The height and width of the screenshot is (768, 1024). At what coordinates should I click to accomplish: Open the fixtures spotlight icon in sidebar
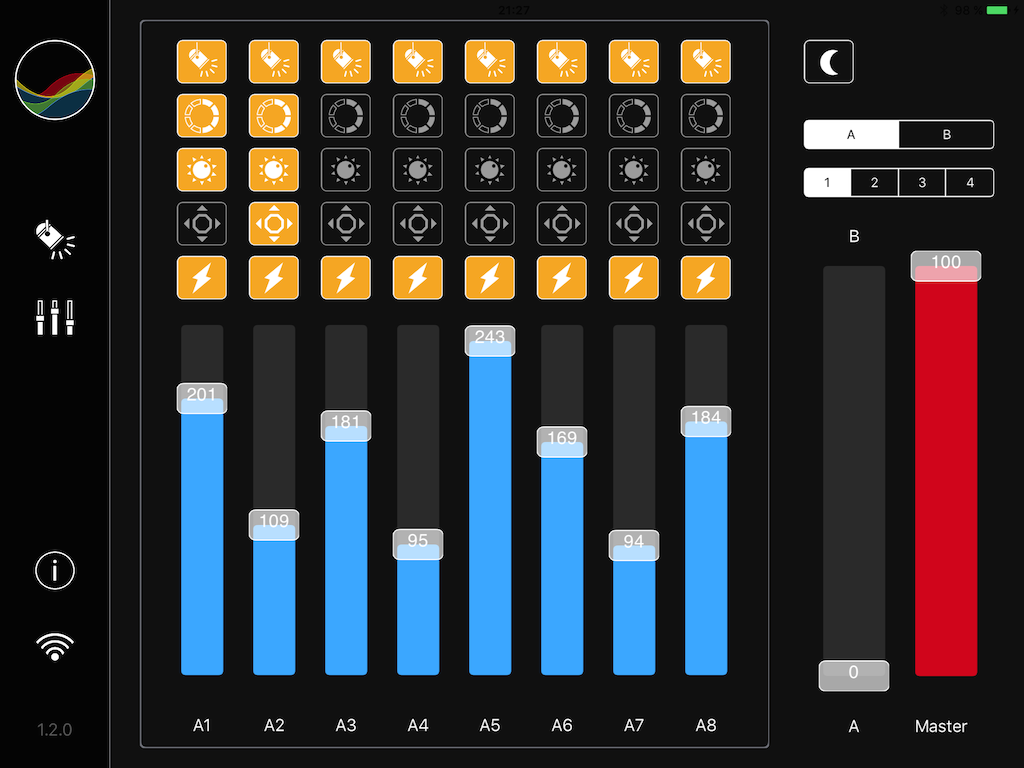pyautogui.click(x=55, y=240)
